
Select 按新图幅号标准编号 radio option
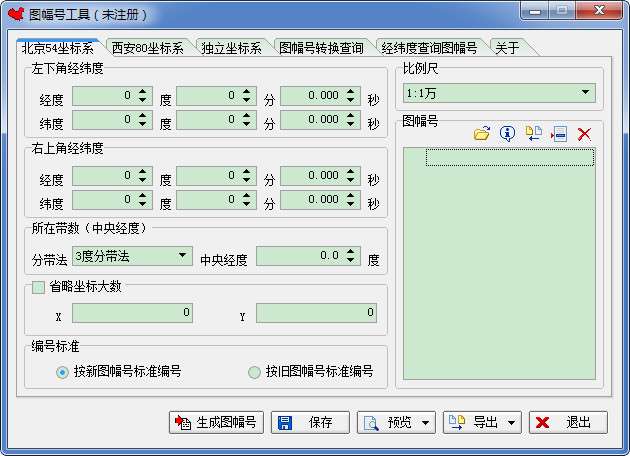(62, 372)
